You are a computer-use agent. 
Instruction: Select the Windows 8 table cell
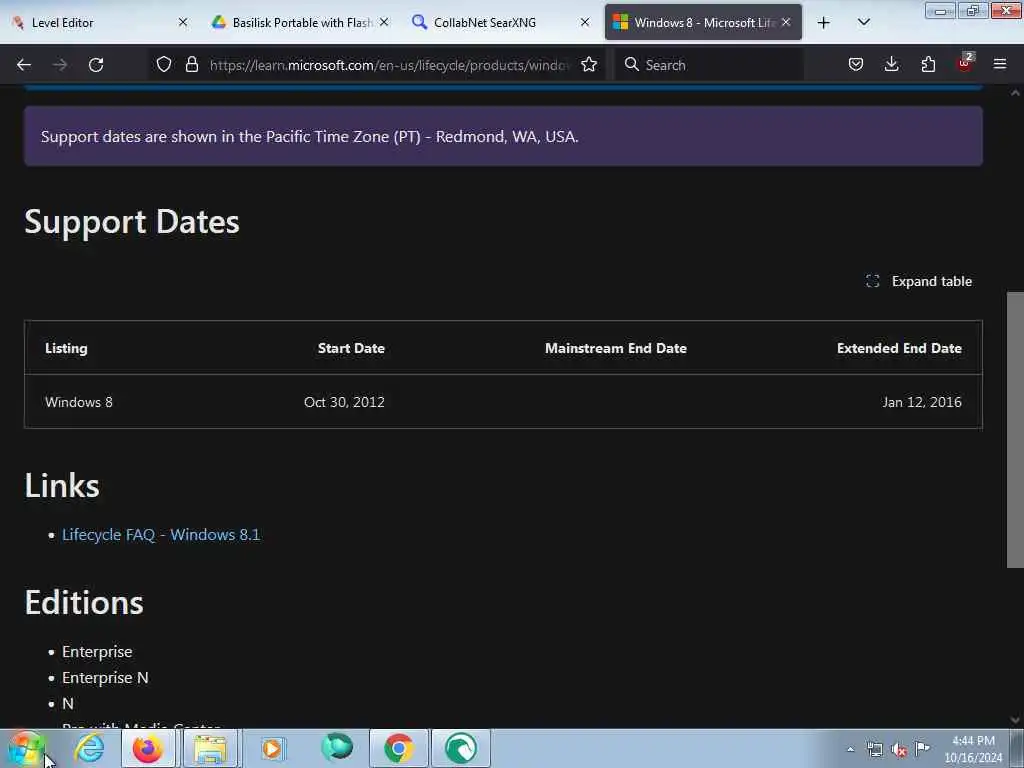tap(79, 402)
